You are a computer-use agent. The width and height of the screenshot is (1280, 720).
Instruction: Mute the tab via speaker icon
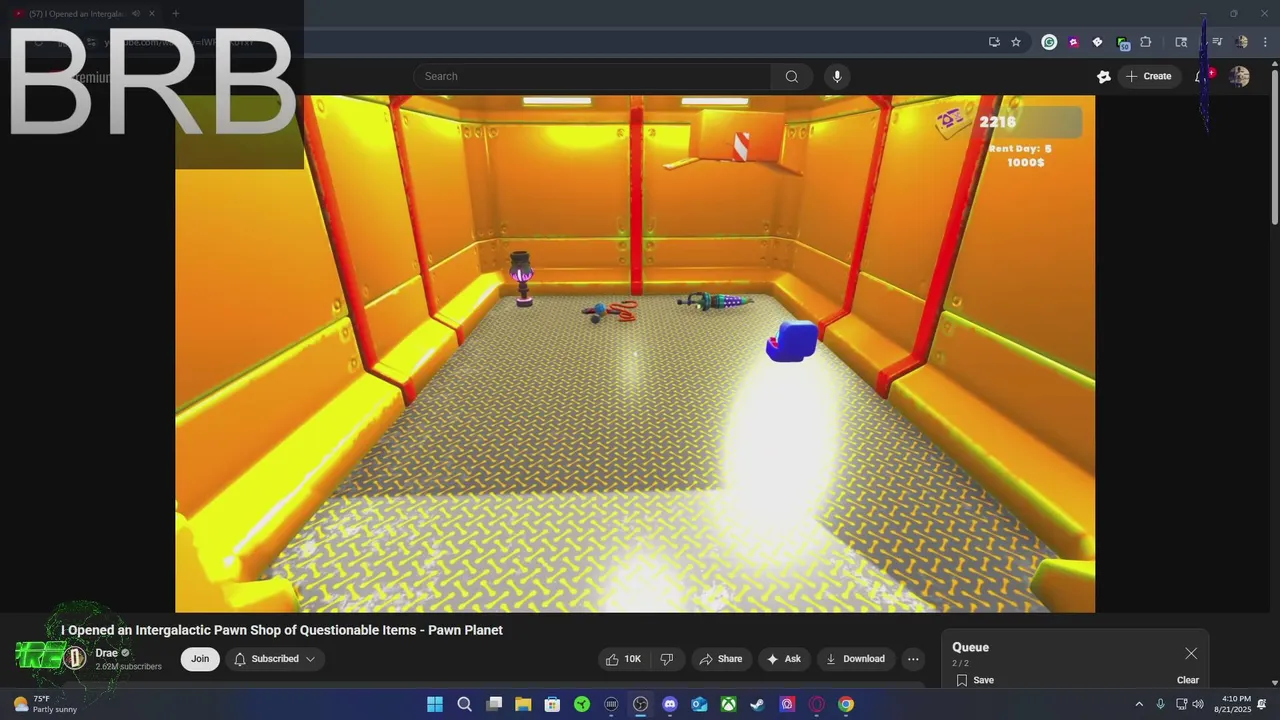click(136, 13)
